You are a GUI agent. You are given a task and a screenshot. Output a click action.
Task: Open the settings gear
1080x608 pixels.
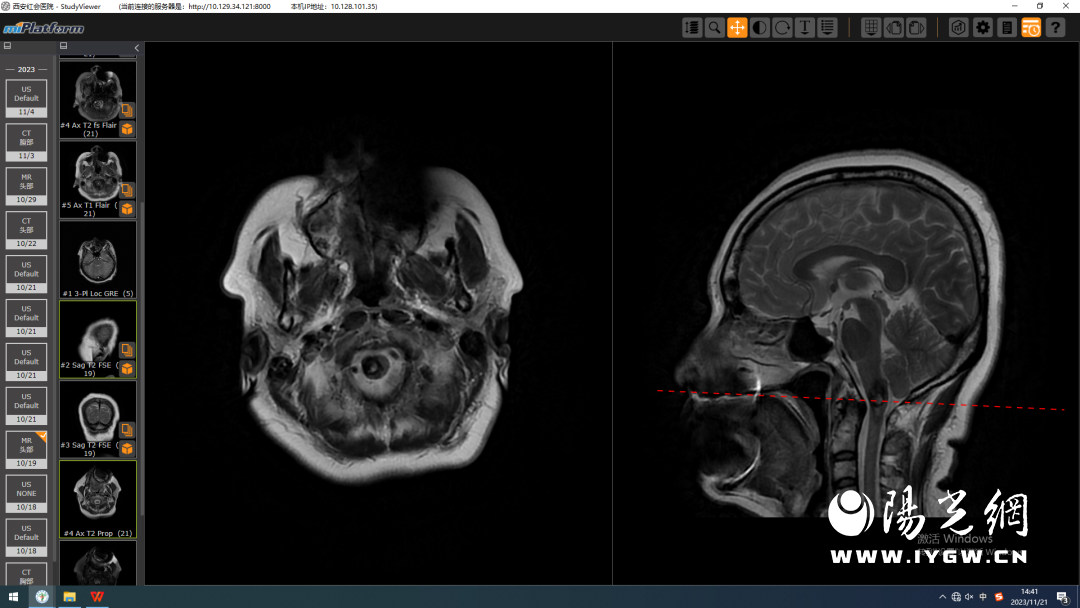[x=983, y=28]
